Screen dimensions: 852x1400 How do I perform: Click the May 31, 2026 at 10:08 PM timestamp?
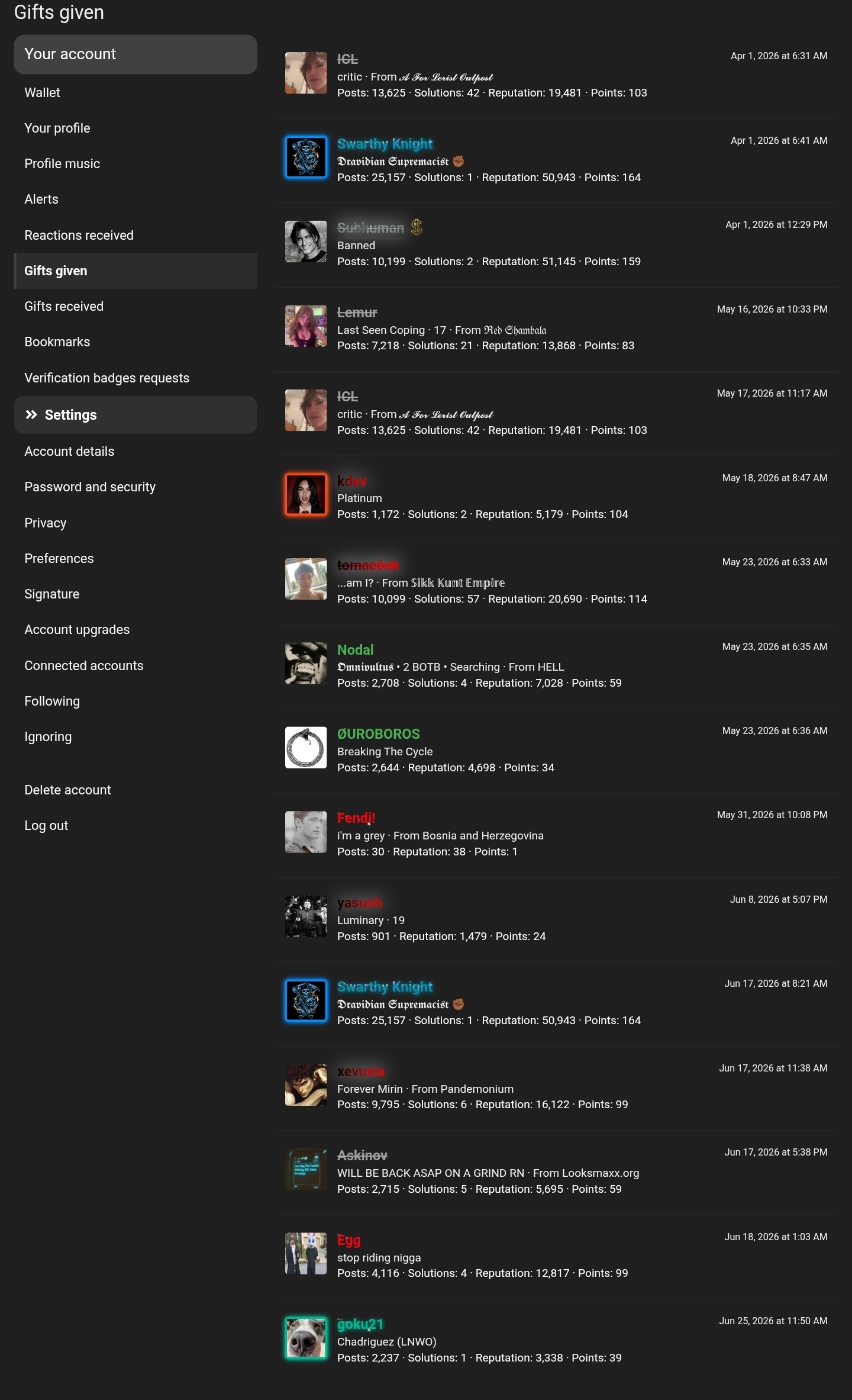(772, 815)
